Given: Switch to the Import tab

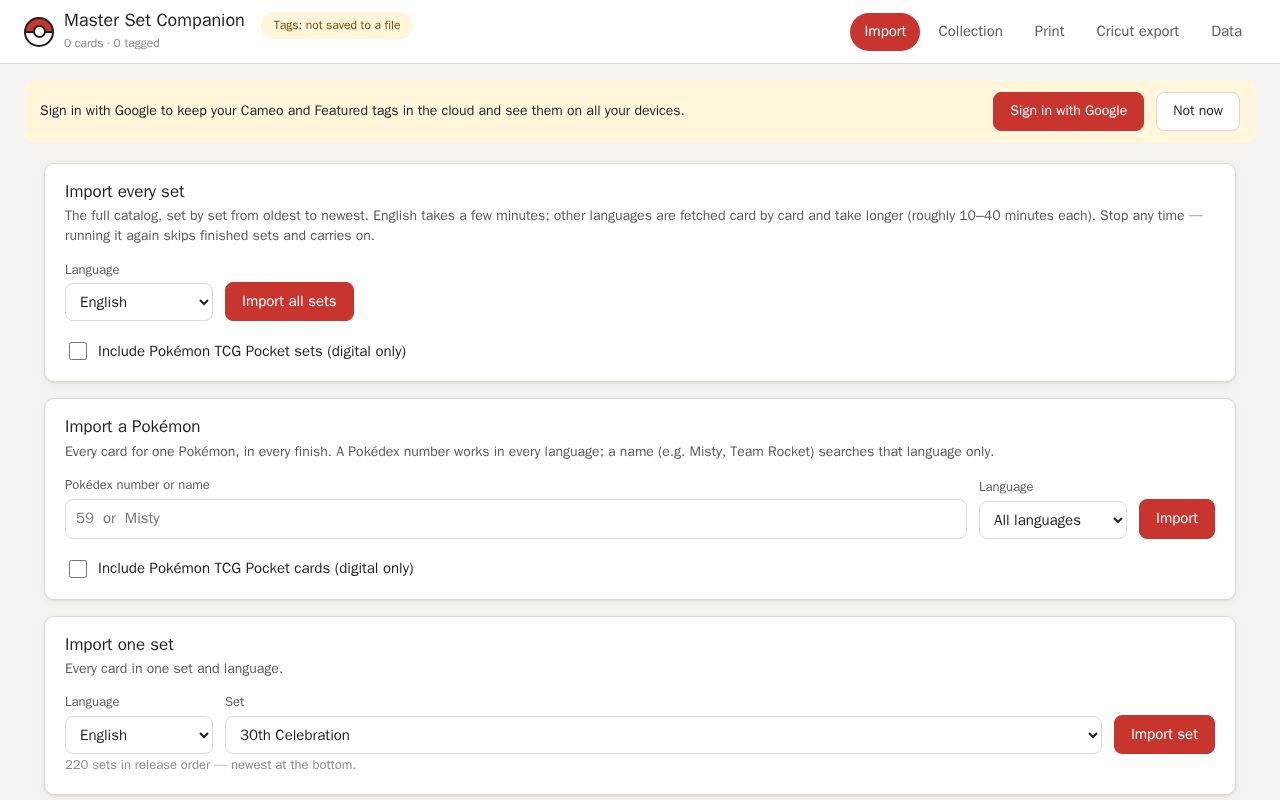Looking at the screenshot, I should pos(885,32).
